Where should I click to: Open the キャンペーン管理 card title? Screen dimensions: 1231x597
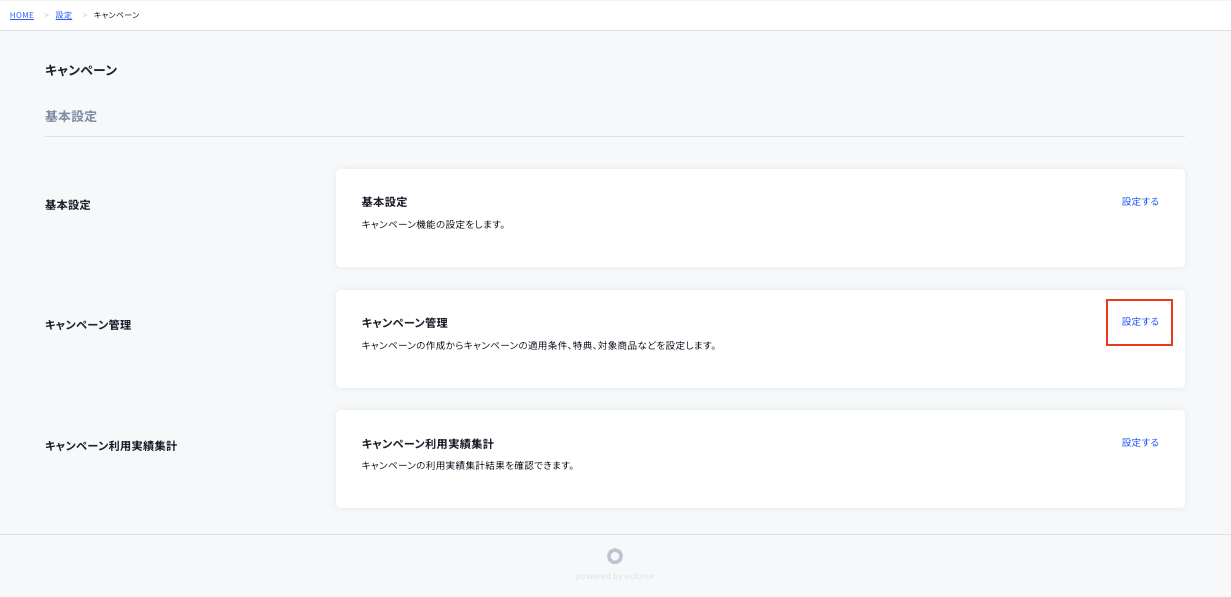click(405, 322)
